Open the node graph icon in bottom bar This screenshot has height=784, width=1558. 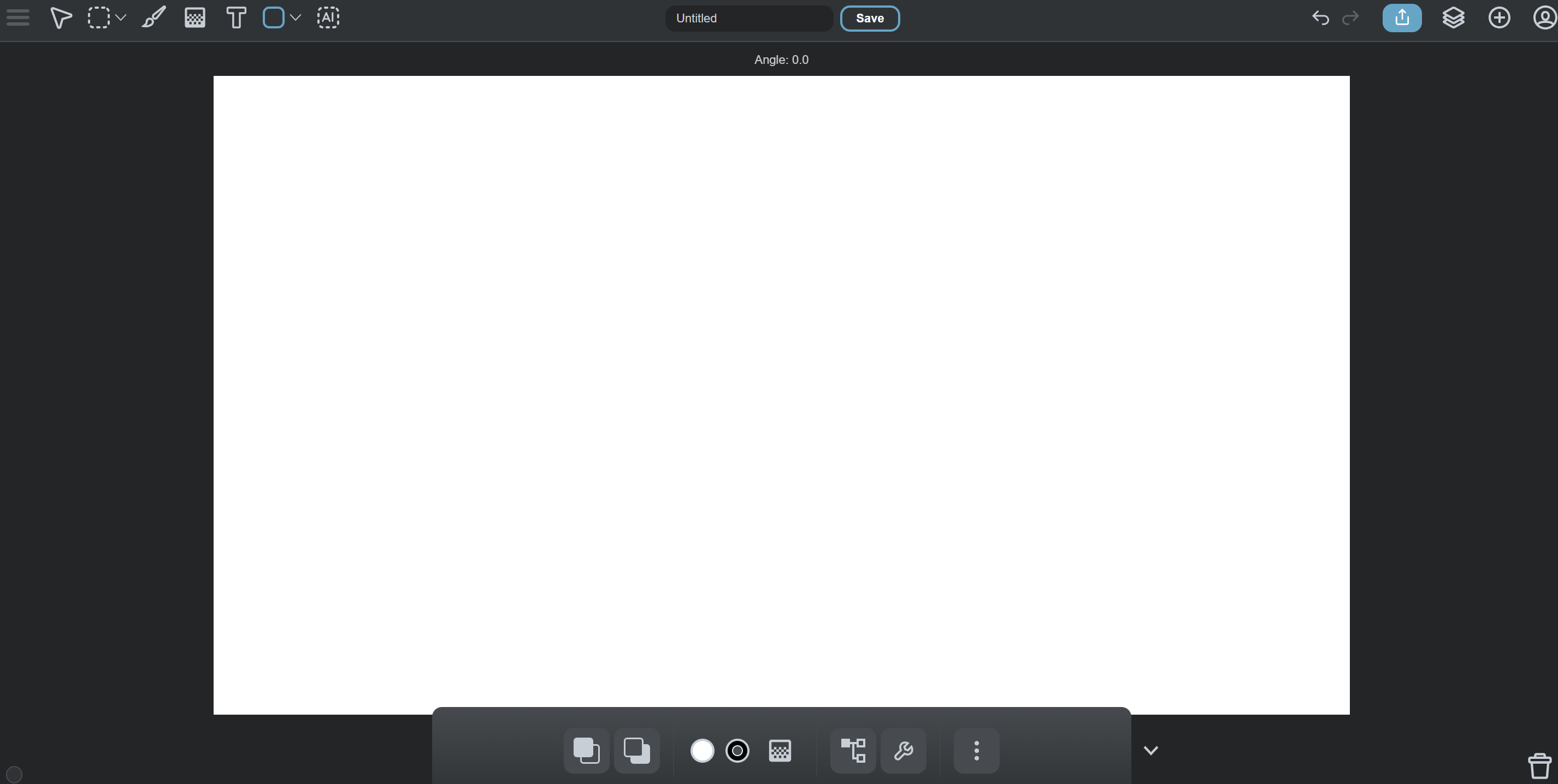[x=852, y=750]
